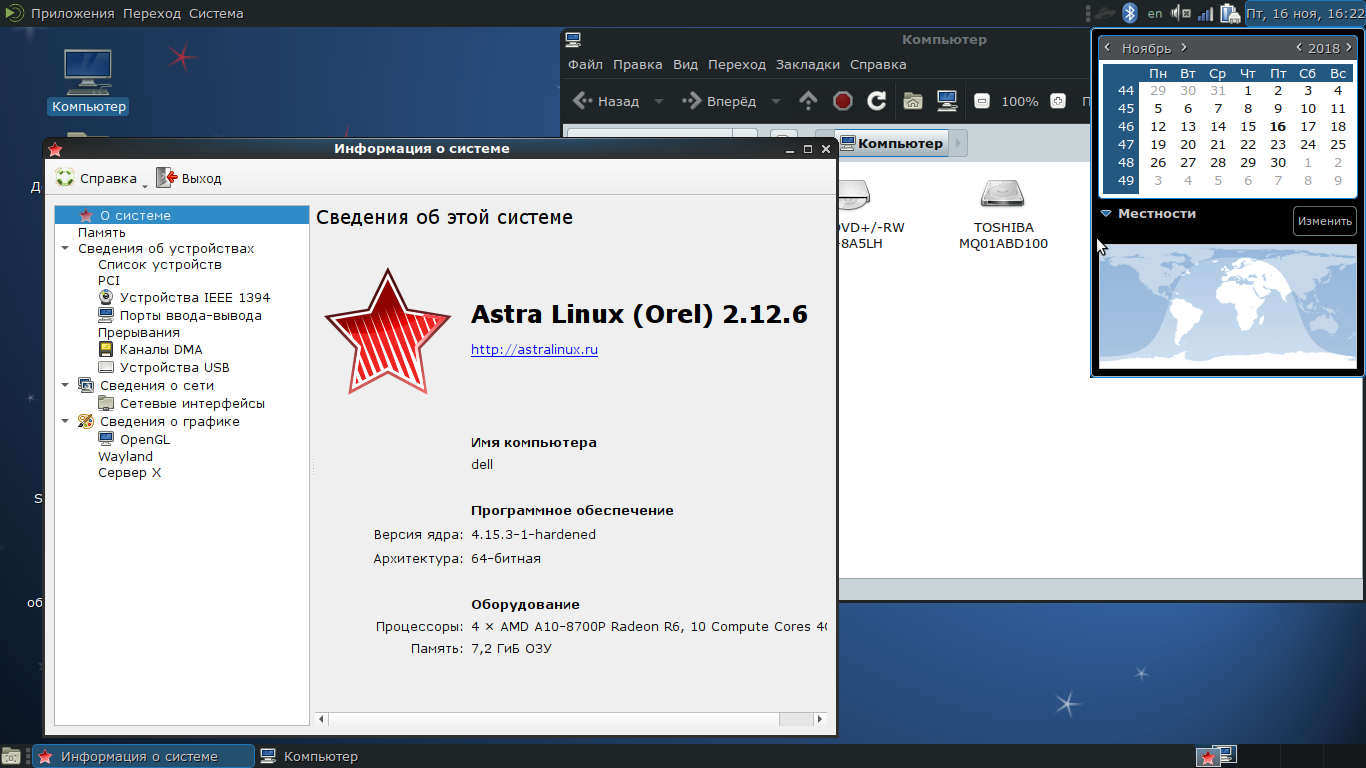1366x768 pixels.
Task: Click the horizontal scrollbar in system info panel
Action: coord(571,719)
